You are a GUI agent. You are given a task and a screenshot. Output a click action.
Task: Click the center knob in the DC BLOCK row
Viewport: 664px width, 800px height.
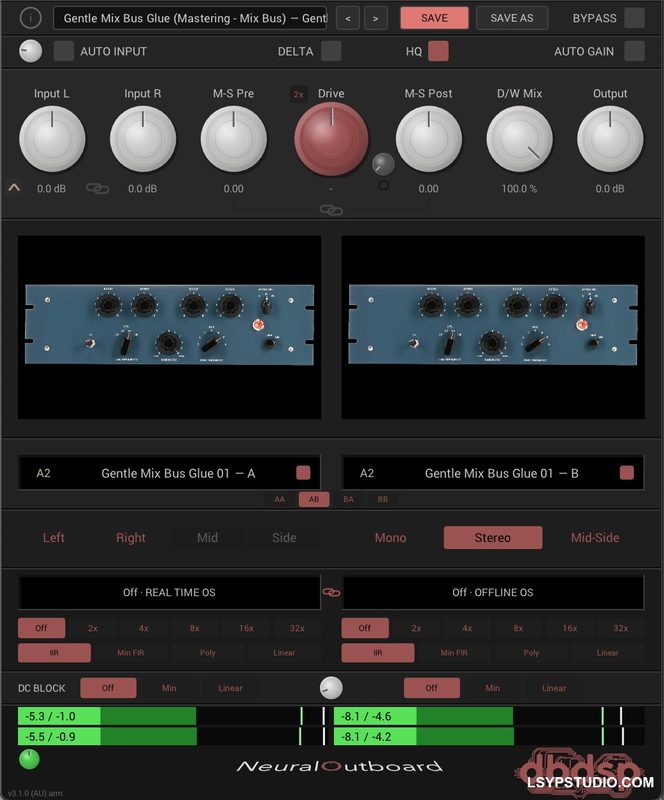click(331, 688)
